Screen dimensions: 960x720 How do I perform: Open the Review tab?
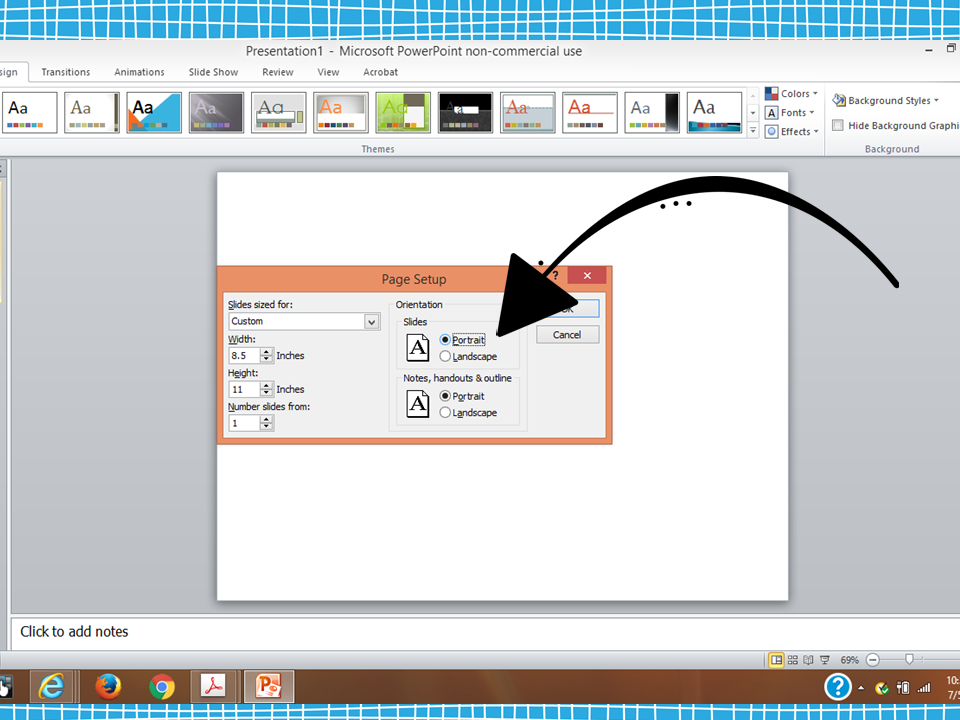point(278,72)
